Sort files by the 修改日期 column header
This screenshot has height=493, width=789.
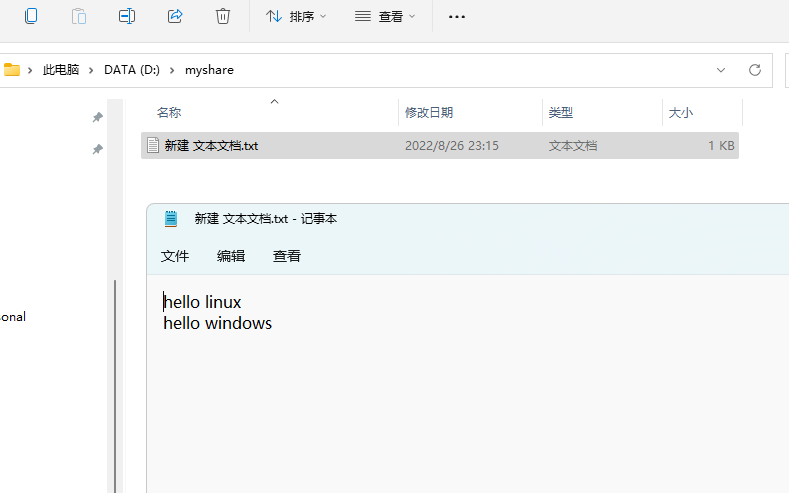pos(429,113)
